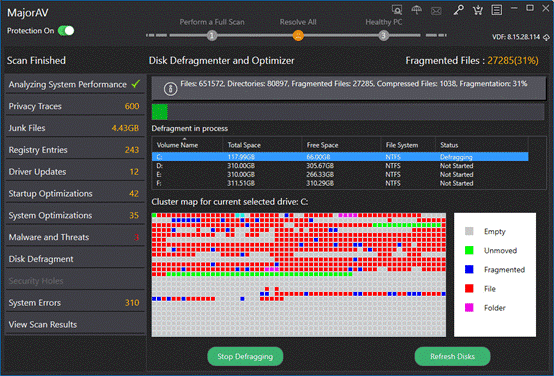Select drive C: row in volume table
554x376 pixels.
point(340,157)
